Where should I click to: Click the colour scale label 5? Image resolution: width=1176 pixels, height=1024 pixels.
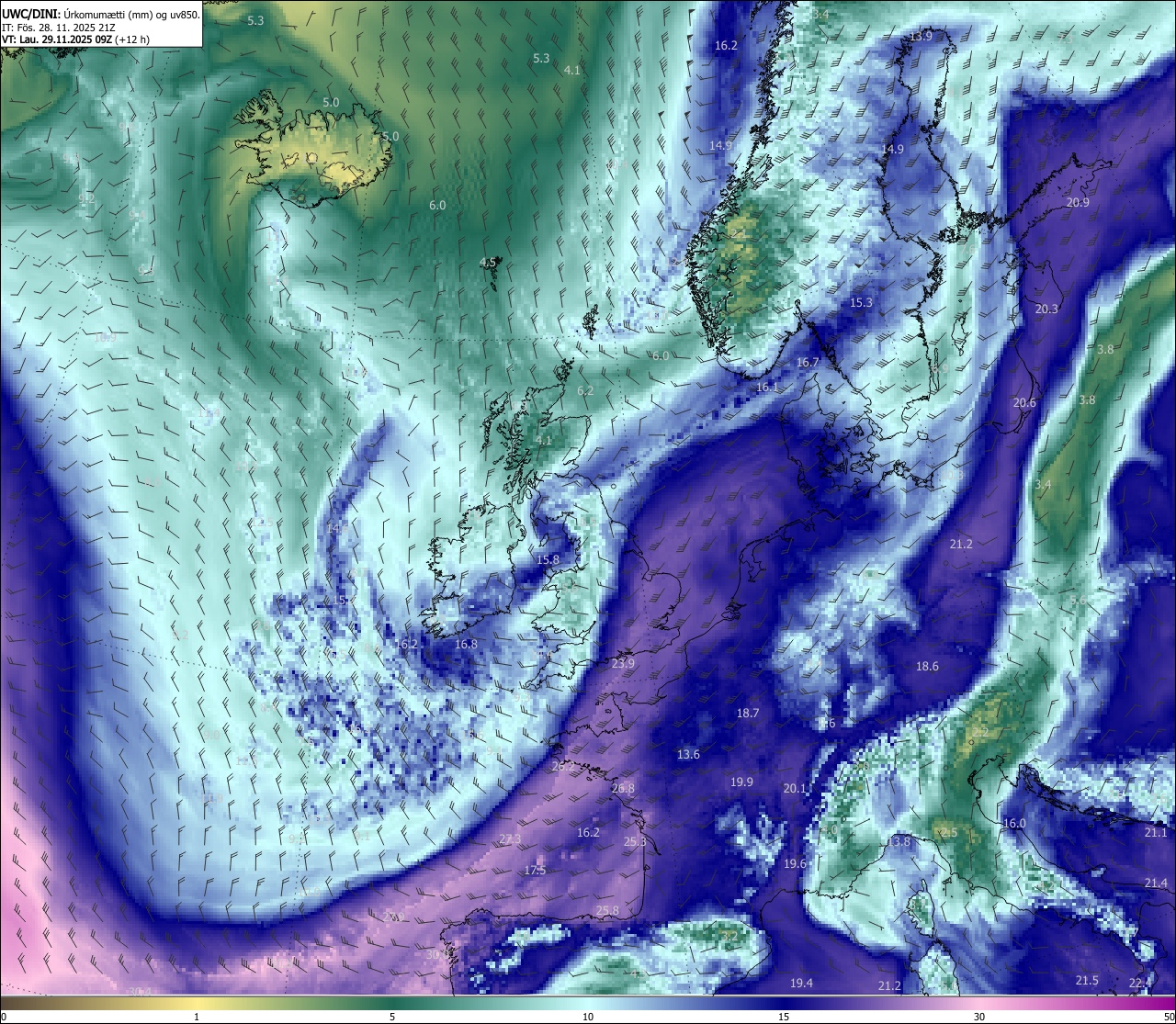pyautogui.click(x=392, y=1017)
